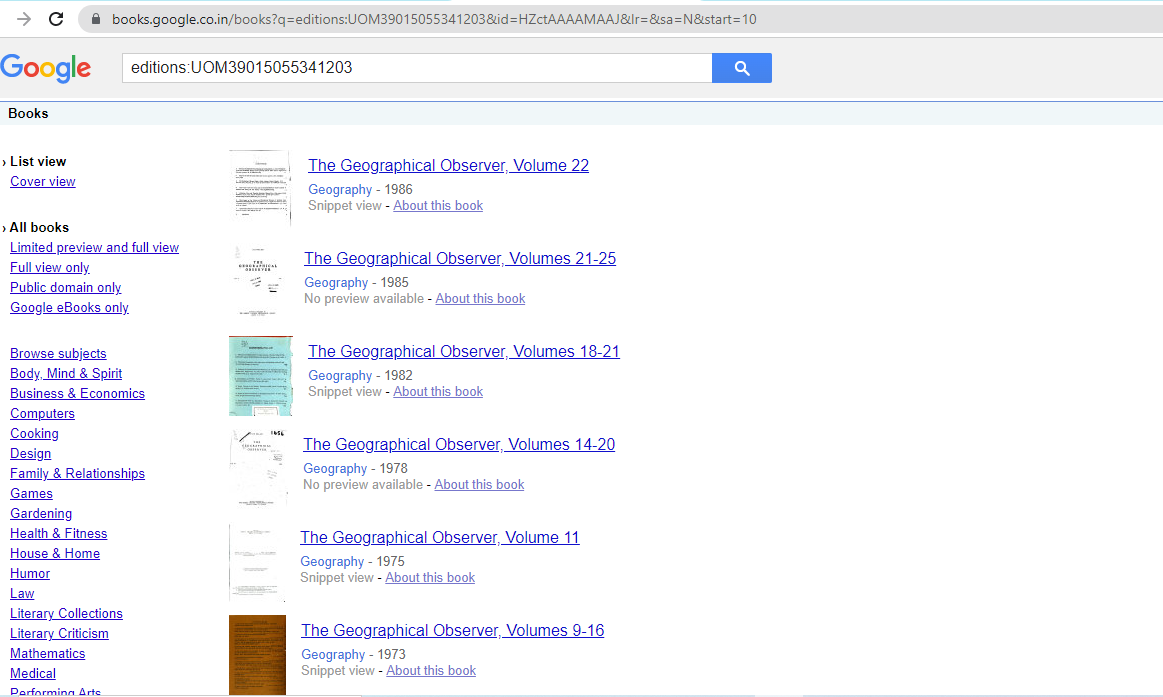
Task: Click Geography link under Volume 22
Action: [340, 190]
